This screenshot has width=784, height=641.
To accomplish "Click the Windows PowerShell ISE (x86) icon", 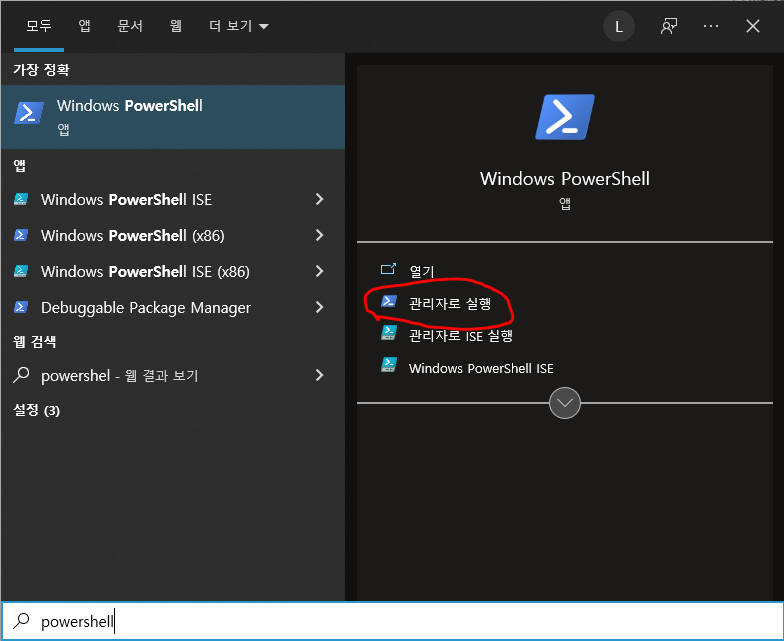I will 20,271.
